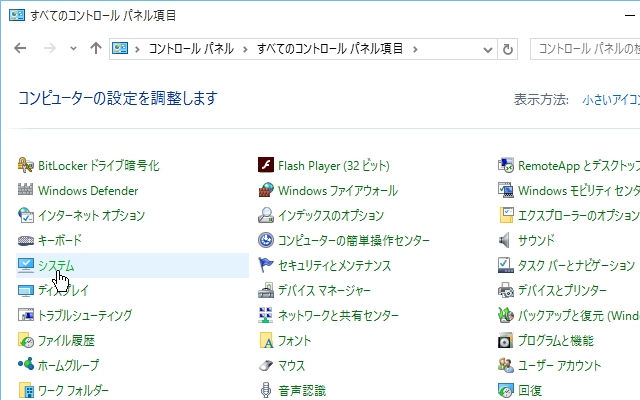Click the すべてのコントロール パネル項目 breadcrumb
This screenshot has height=400, width=640.
point(330,49)
